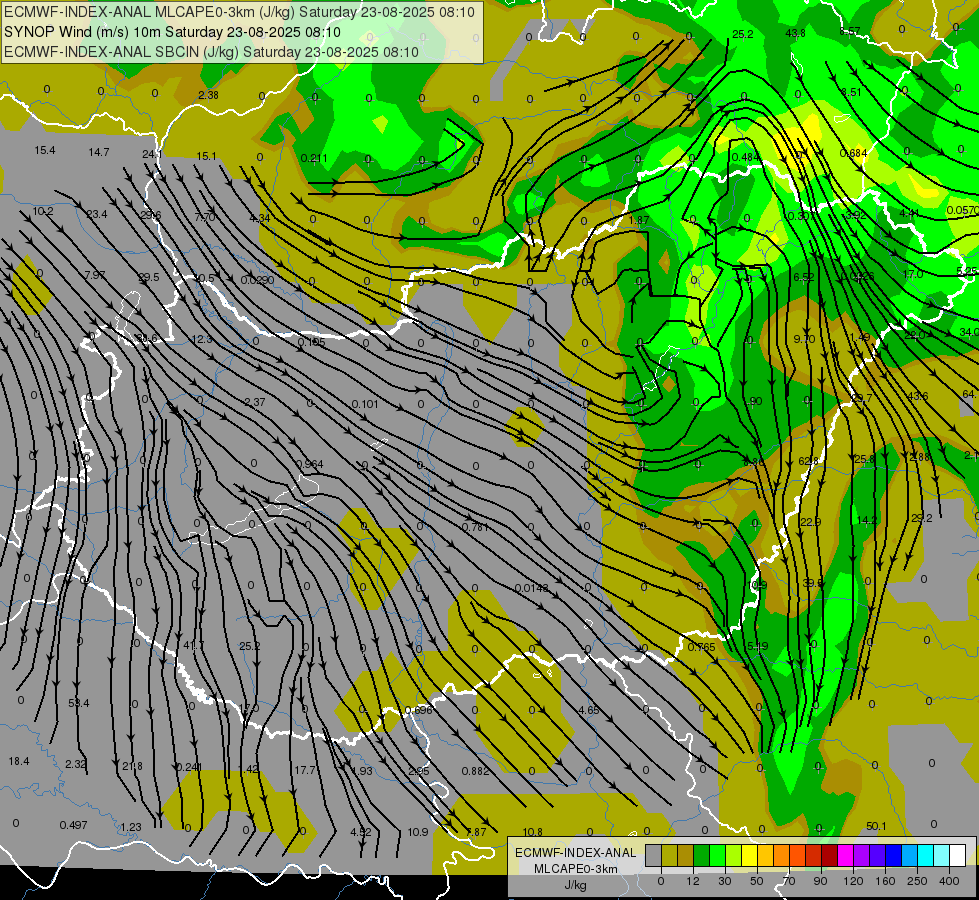Click the map value 0.765
Viewport: 979px width, 900px height.
point(702,646)
